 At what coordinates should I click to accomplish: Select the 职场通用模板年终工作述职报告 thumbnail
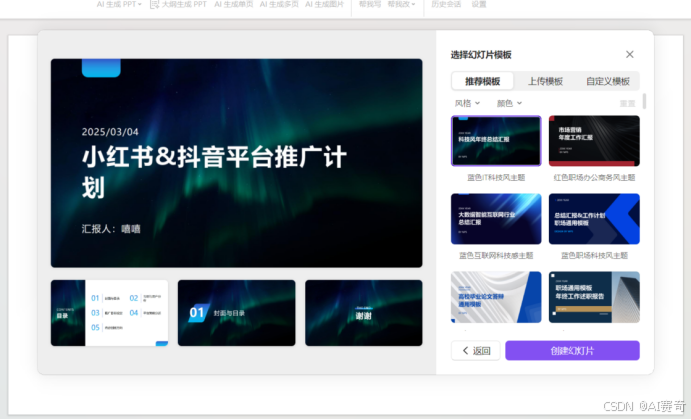594,297
